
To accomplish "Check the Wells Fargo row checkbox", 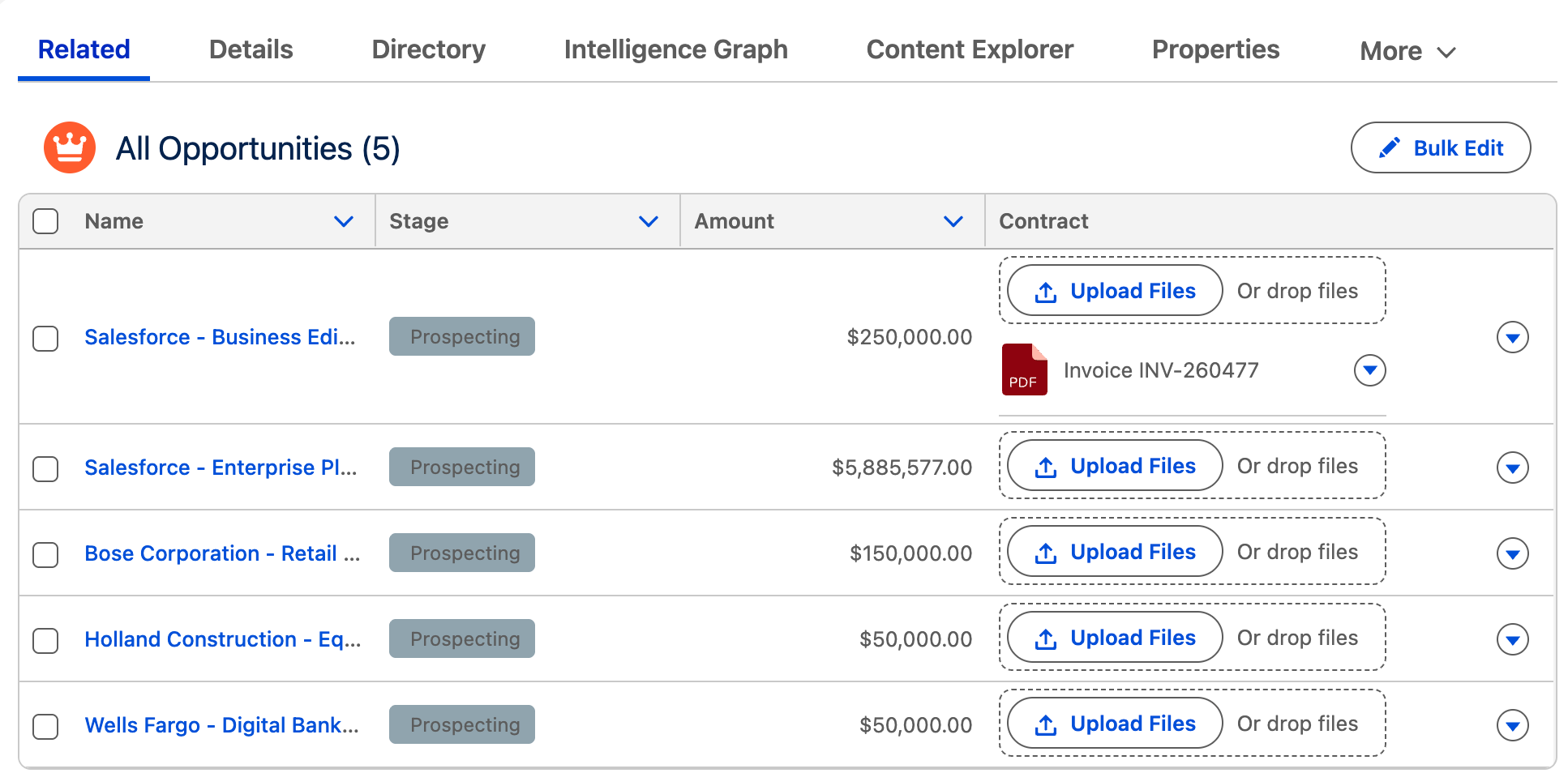I will [45, 726].
